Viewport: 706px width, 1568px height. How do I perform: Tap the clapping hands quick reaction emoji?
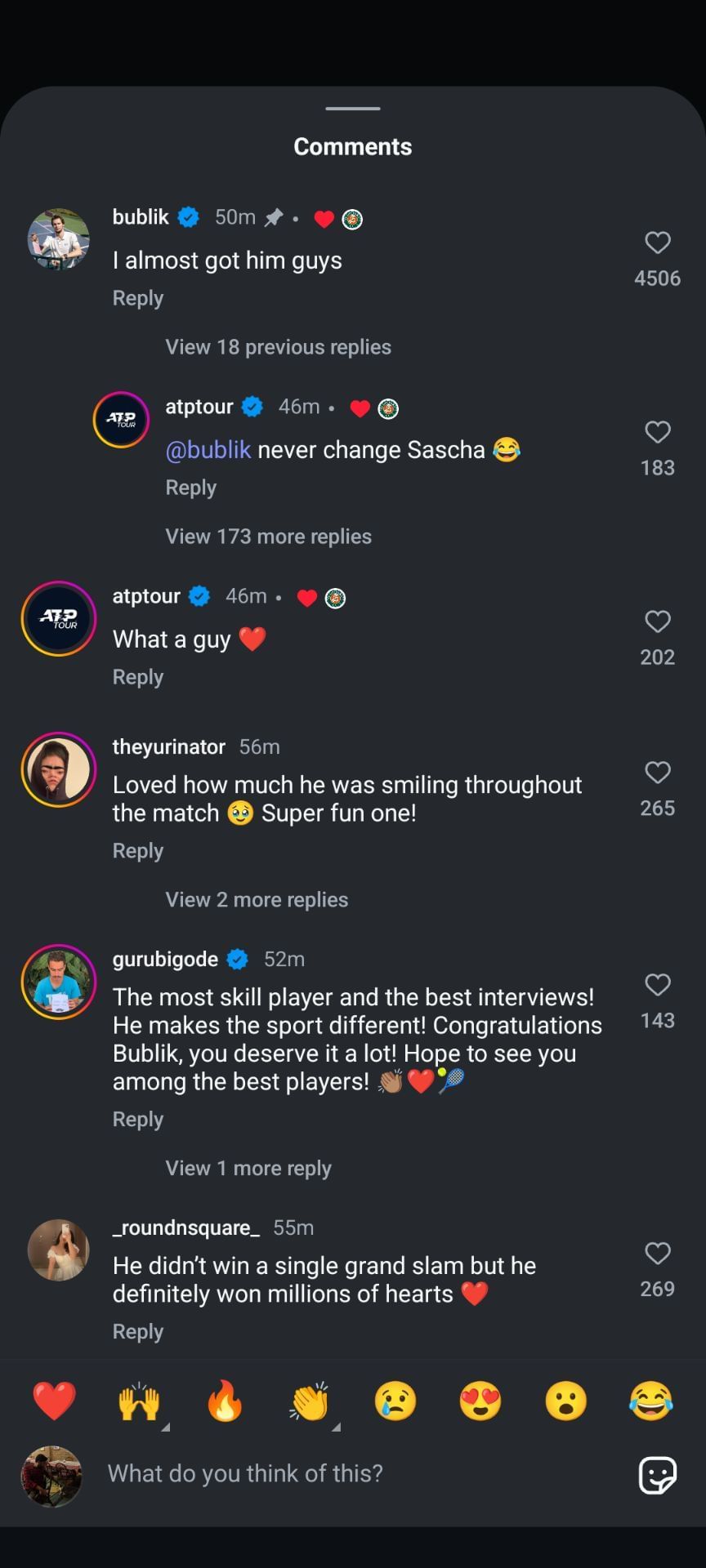point(311,1401)
